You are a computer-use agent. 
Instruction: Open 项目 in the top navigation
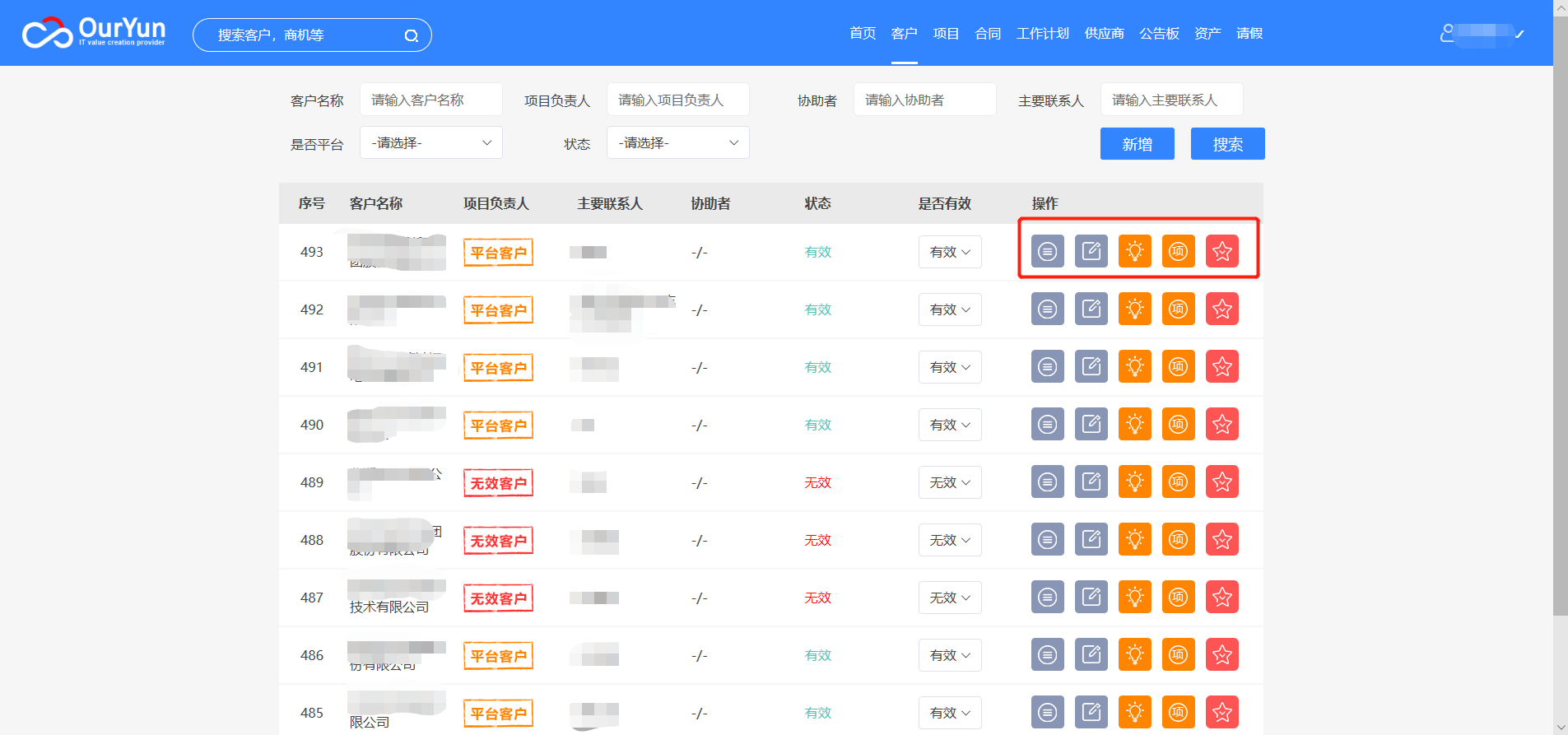(946, 34)
